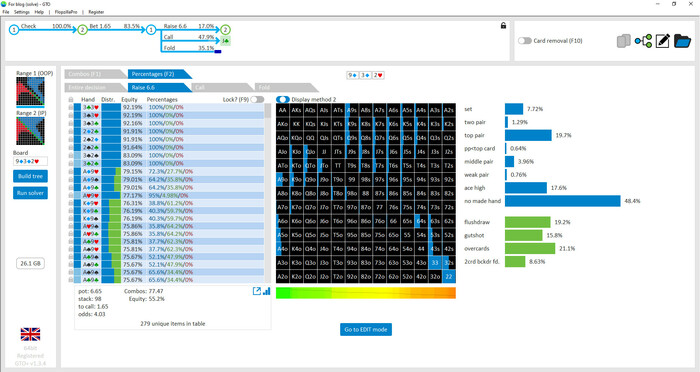Viewport: 700px width, 372px height.
Task: Select the KK cell in the matrix
Action: pyautogui.click(x=296, y=124)
